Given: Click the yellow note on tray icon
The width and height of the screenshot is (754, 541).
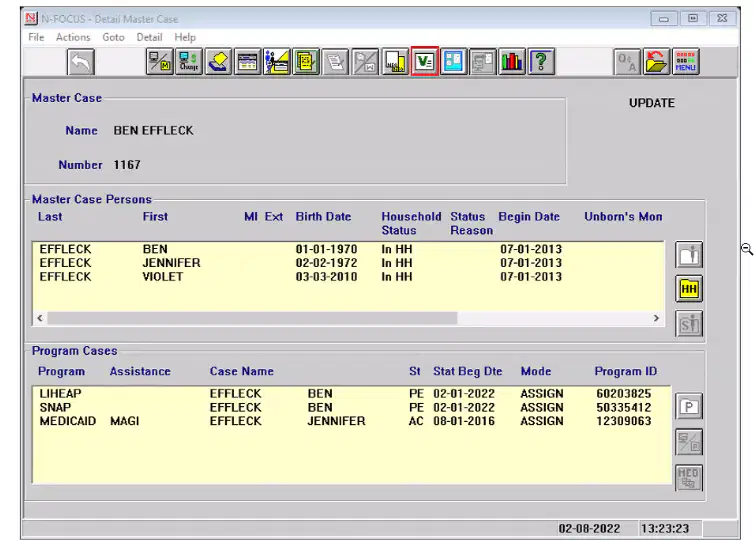Looking at the screenshot, I should [x=218, y=62].
